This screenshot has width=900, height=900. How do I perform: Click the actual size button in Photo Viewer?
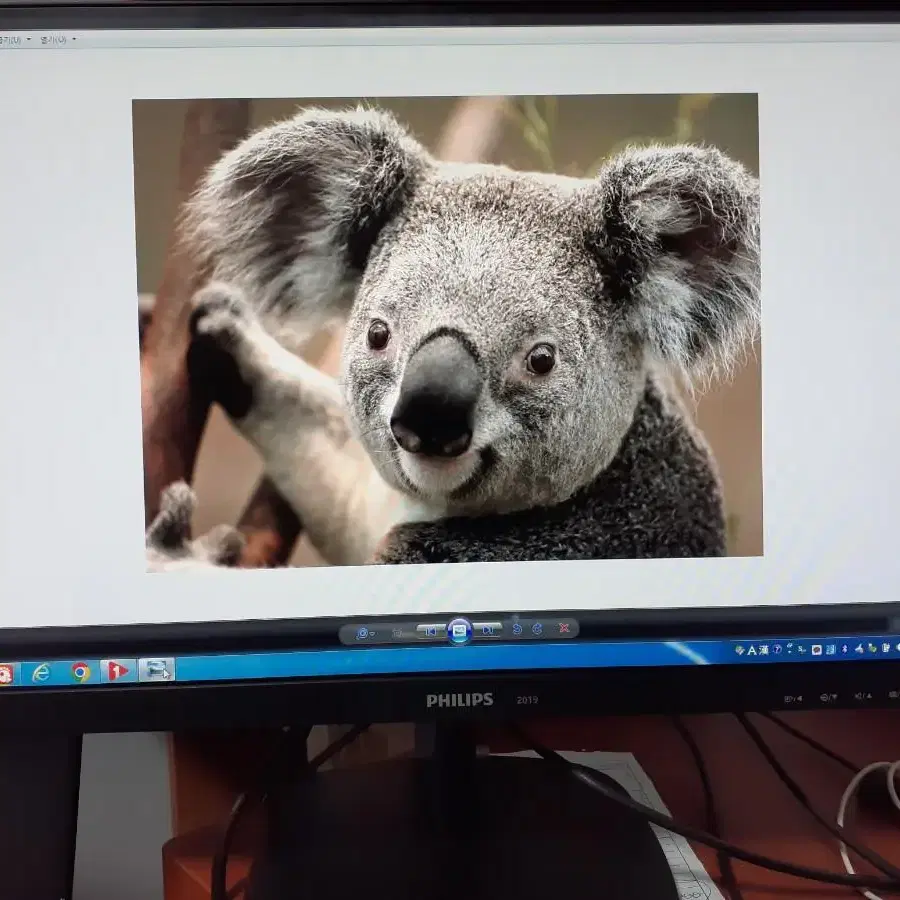(397, 633)
